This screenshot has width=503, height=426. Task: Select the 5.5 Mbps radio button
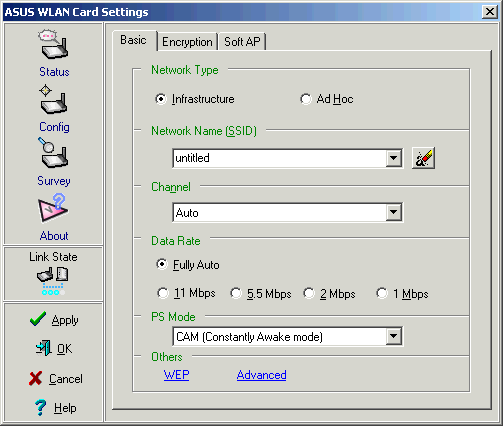click(236, 293)
